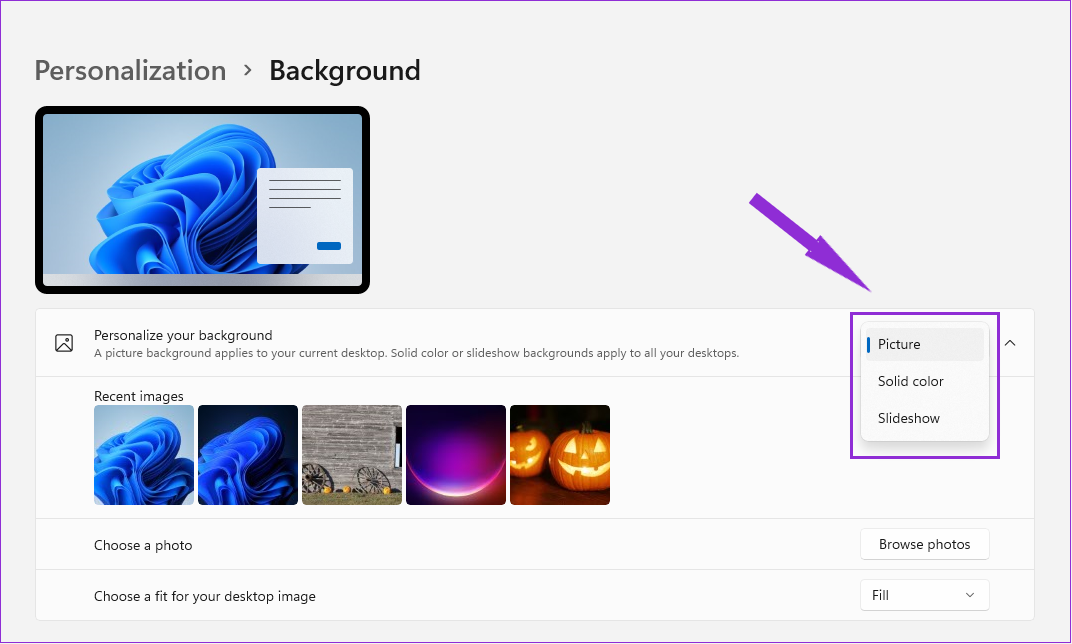Click the highlighted Picture option indicator
1072x644 pixels.
(868, 344)
